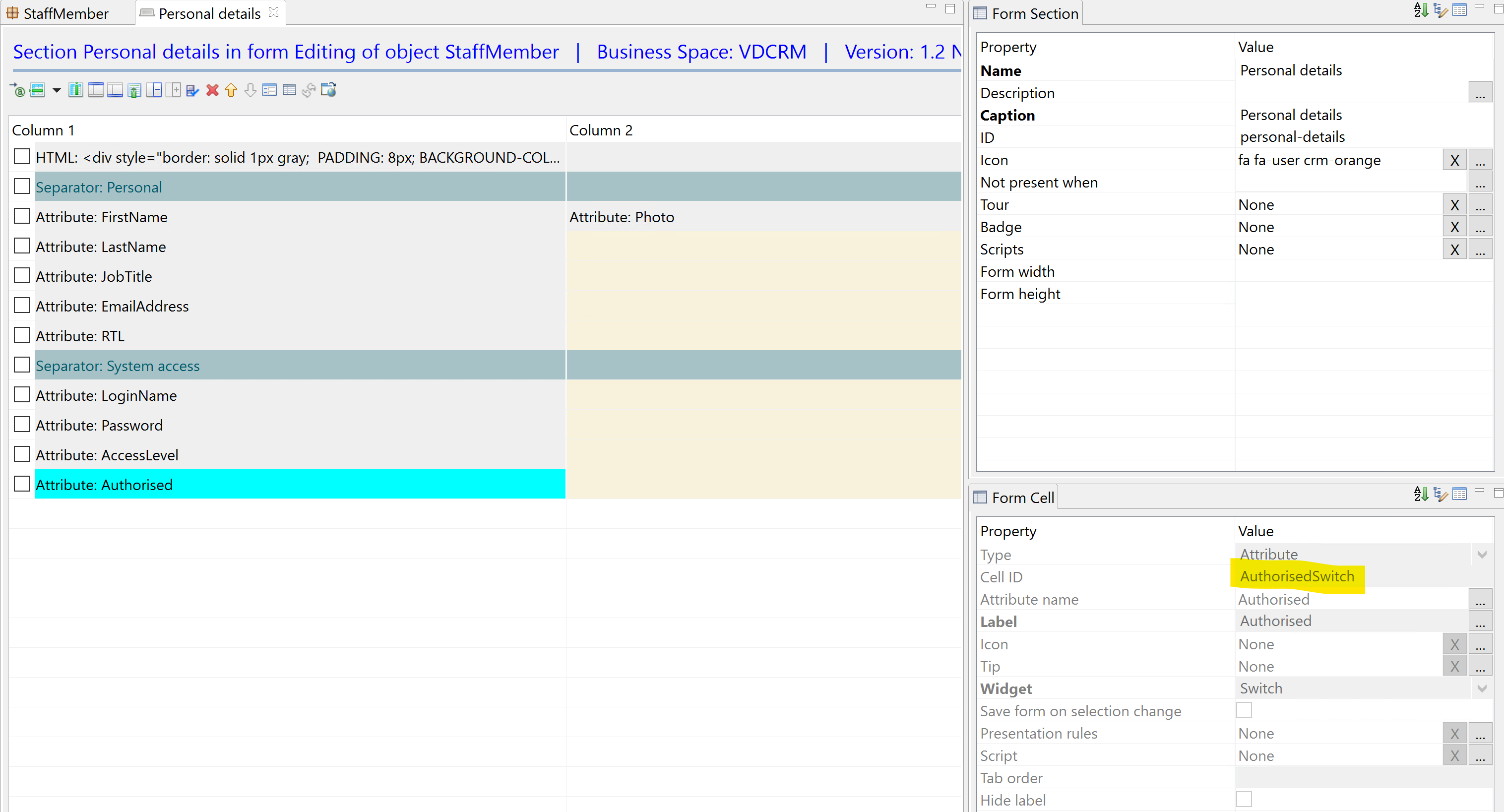Toggle Save form on selection change checkbox
The image size is (1504, 812).
[1244, 710]
